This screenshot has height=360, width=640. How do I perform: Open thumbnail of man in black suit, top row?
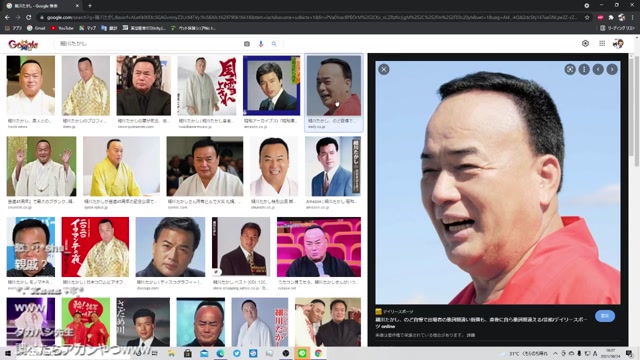[144, 85]
